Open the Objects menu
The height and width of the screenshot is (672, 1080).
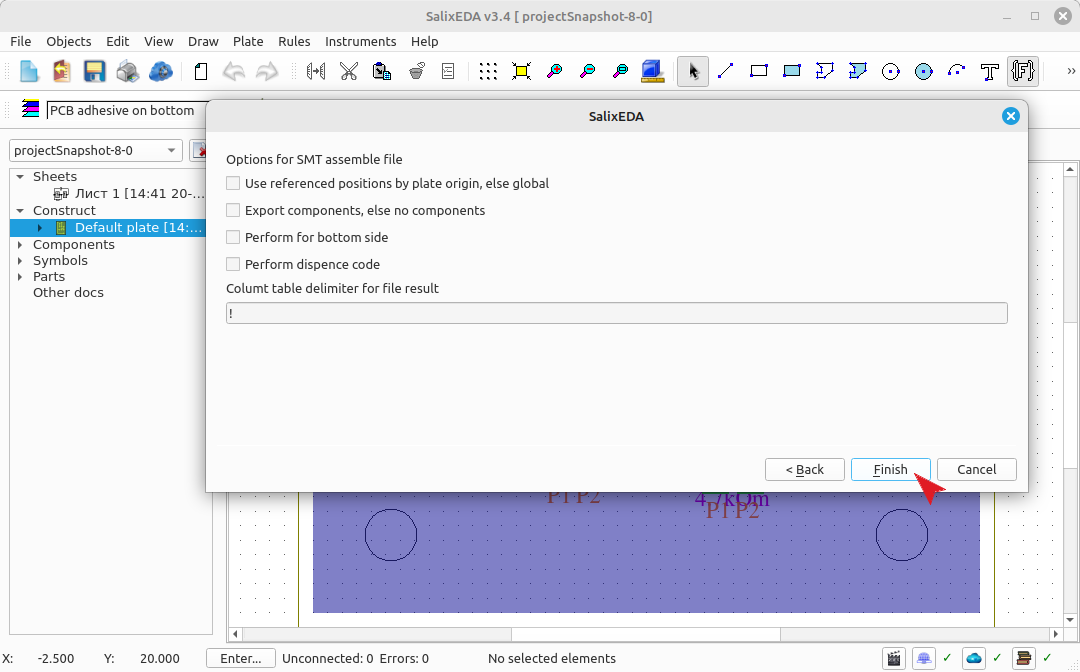pyautogui.click(x=68, y=41)
